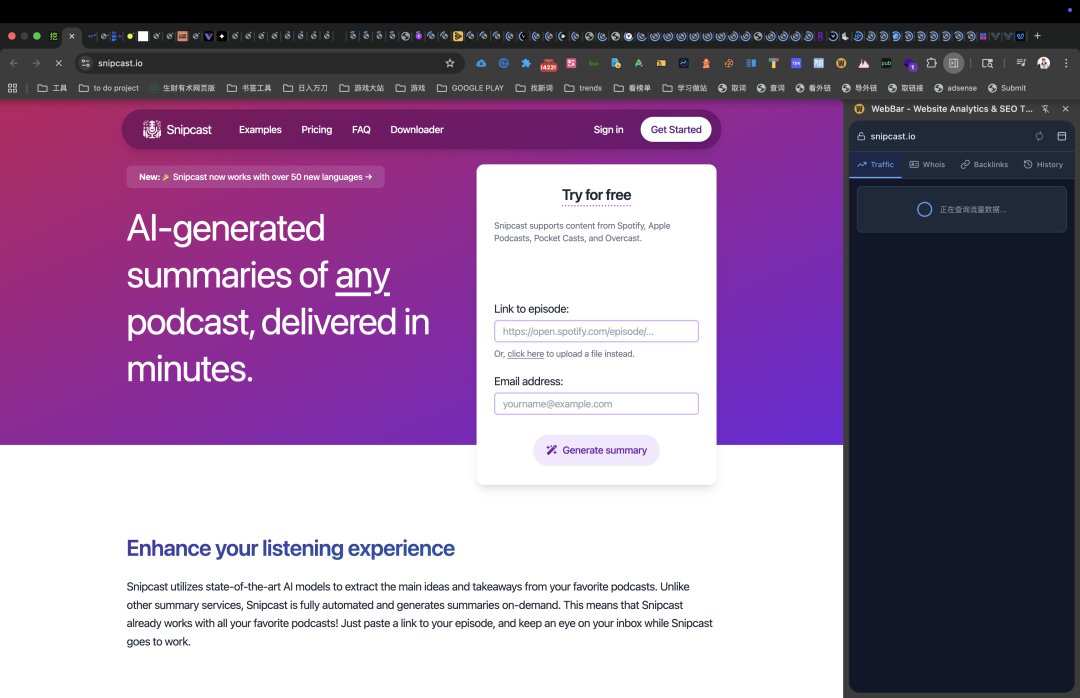Open the apps grid in bookmarks bar
Image resolution: width=1080 pixels, height=698 pixels.
[12, 88]
